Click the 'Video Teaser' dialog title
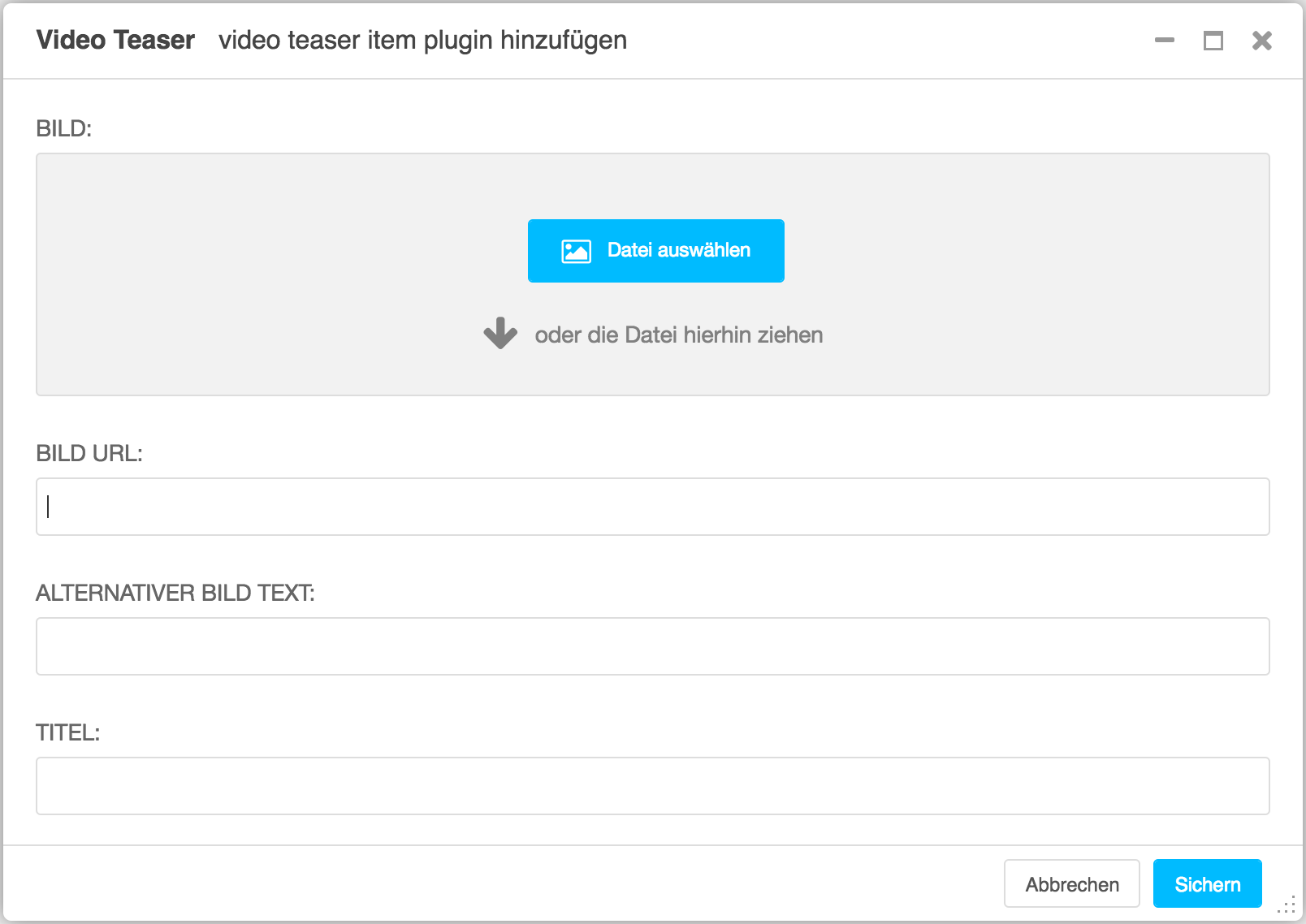 click(115, 40)
